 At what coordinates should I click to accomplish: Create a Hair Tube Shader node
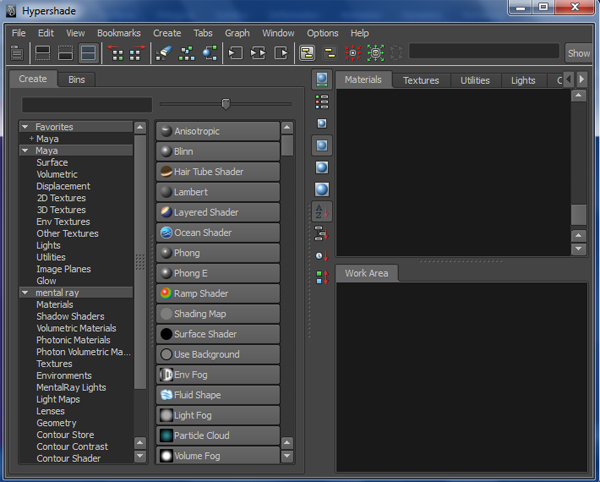[x=218, y=172]
